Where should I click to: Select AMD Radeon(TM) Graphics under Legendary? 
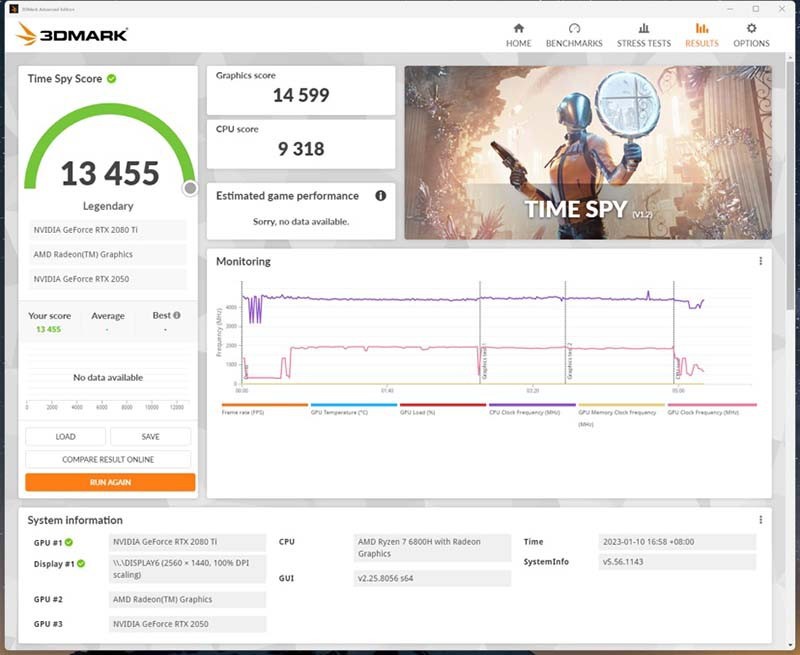point(108,254)
